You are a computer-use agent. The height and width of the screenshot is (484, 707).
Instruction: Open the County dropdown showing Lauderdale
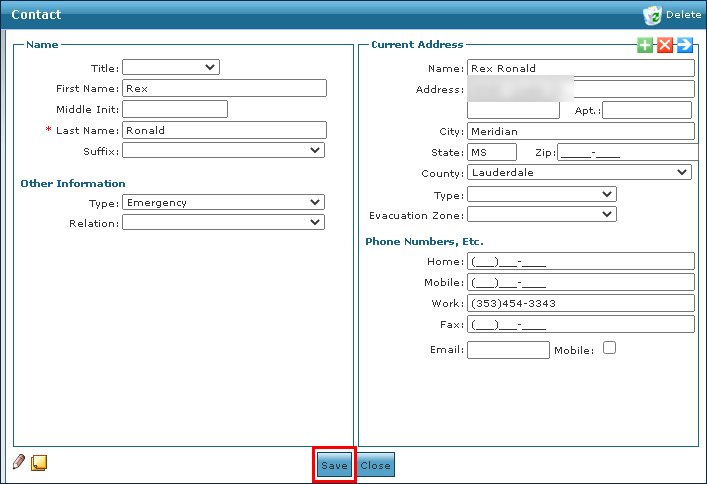579,172
